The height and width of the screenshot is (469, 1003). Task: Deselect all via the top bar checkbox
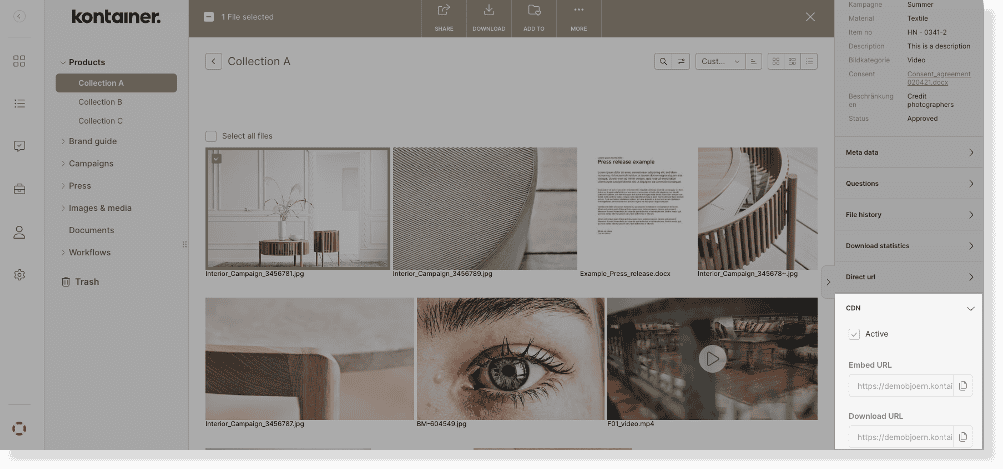(x=209, y=17)
